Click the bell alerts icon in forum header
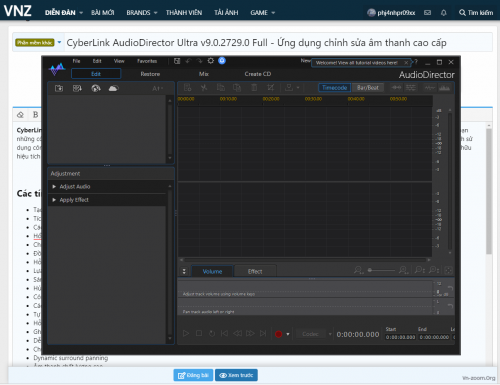Screen dimensions: 500x385 pos(444,13)
